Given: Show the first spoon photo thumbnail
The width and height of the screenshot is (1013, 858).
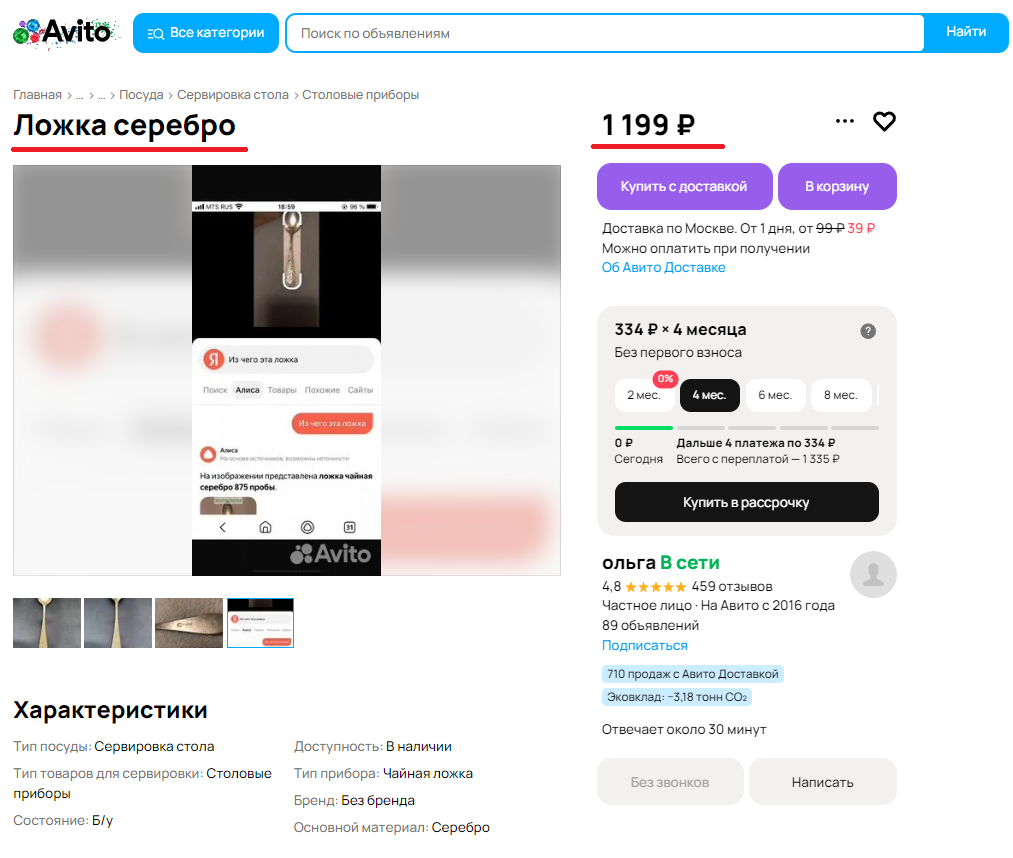Looking at the screenshot, I should coord(47,623).
